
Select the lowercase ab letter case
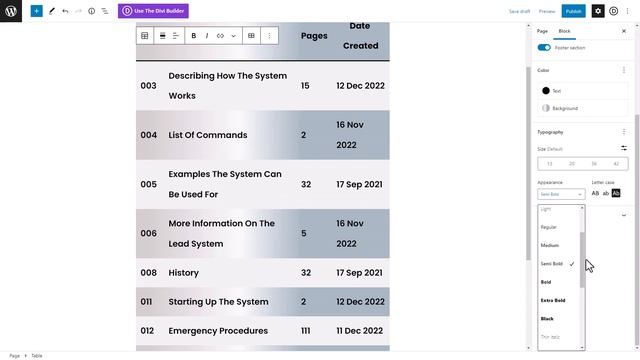click(x=606, y=193)
